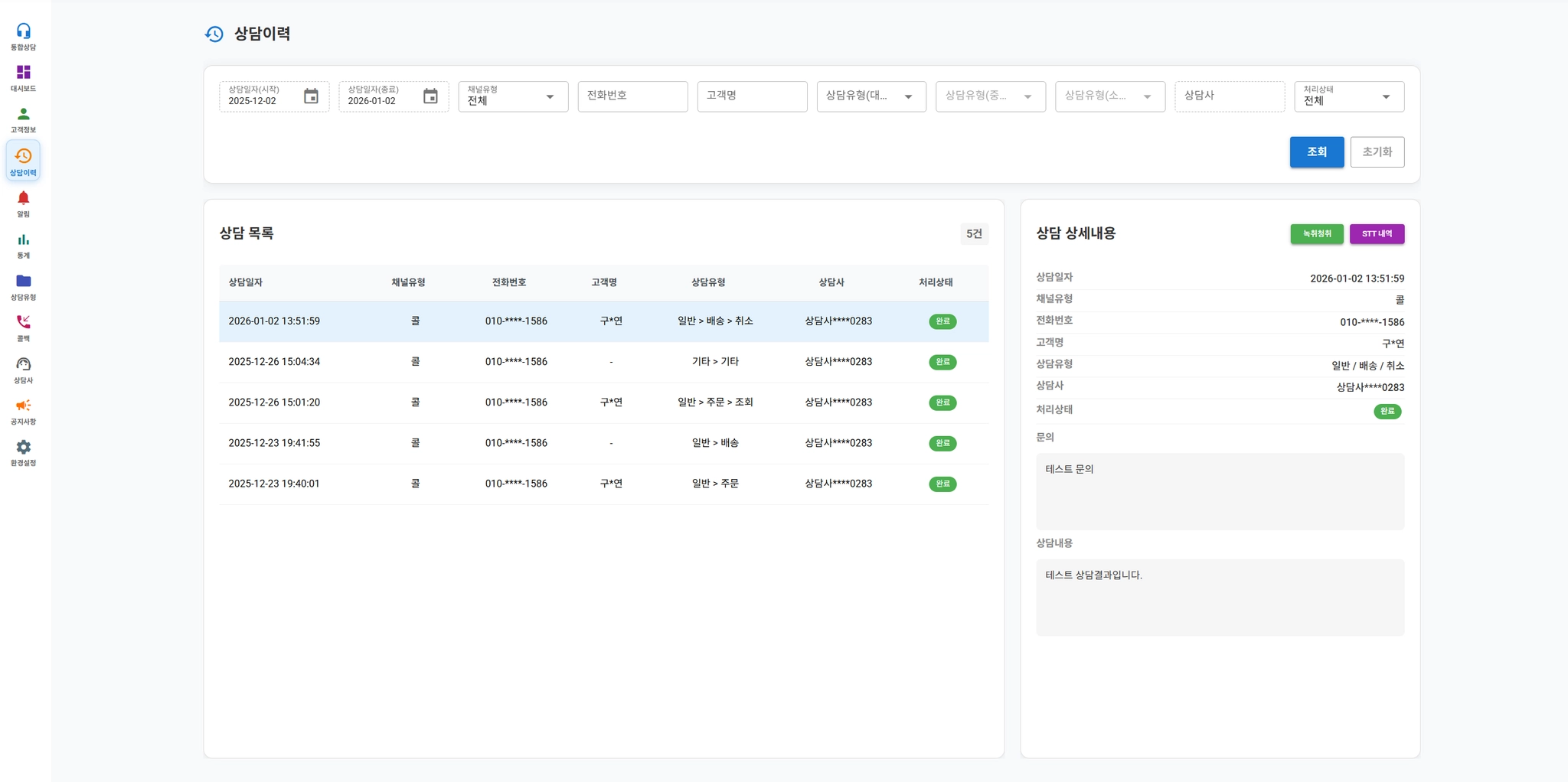Image resolution: width=1568 pixels, height=782 pixels.
Task: Click the 테스트 문의 text box
Action: point(1220,492)
